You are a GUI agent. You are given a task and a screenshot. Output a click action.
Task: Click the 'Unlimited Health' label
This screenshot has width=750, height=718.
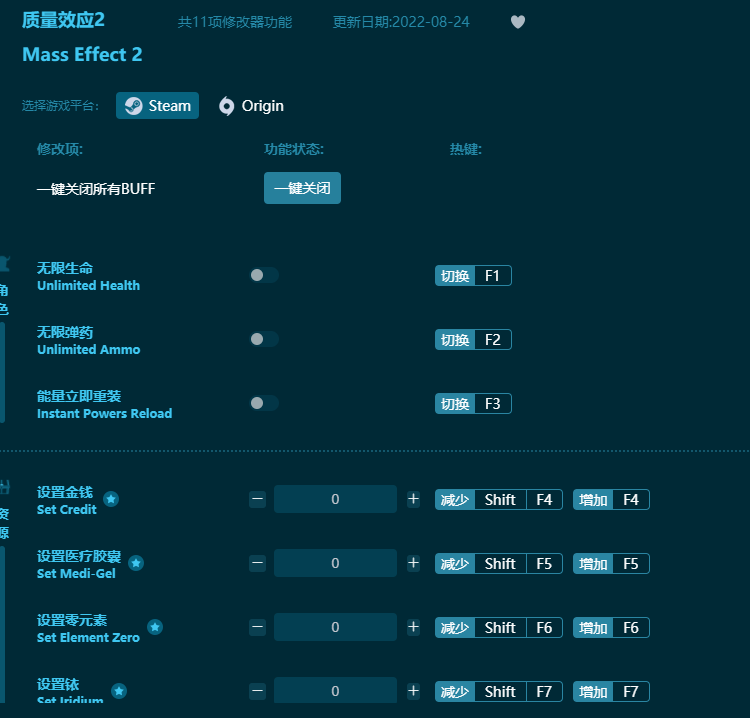click(x=88, y=286)
